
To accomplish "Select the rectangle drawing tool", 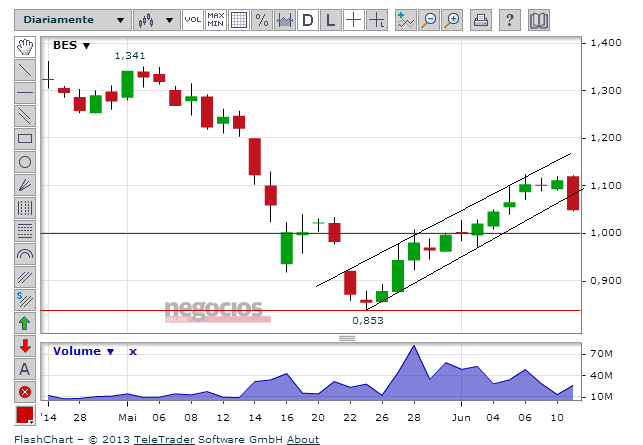I will pos(25,139).
